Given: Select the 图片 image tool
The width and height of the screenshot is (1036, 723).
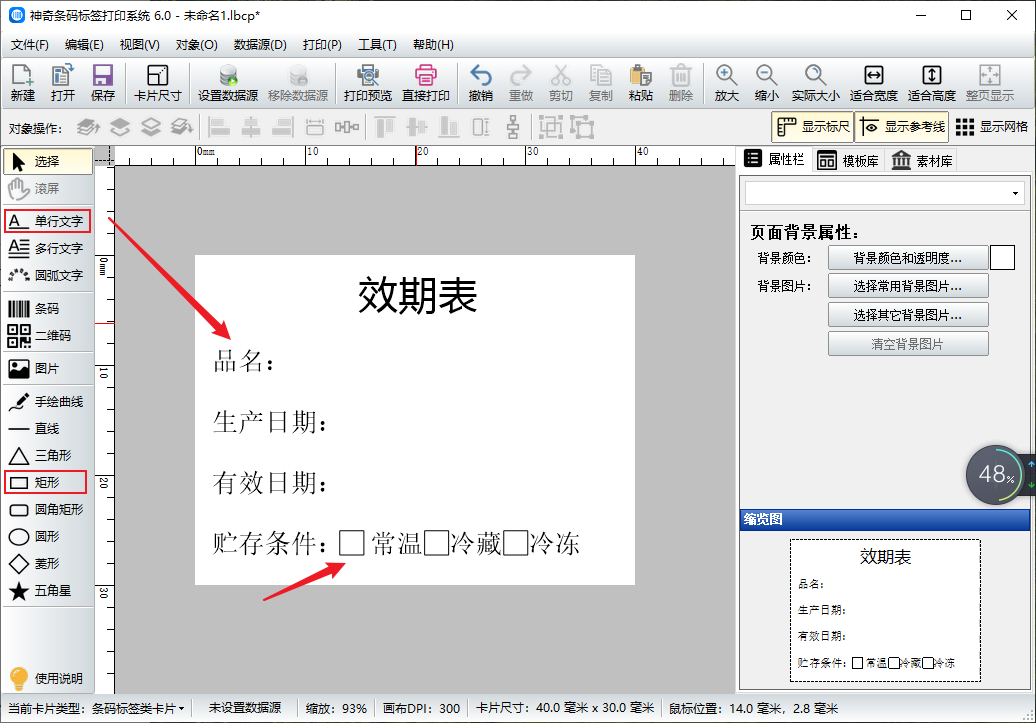Looking at the screenshot, I should click(x=47, y=369).
